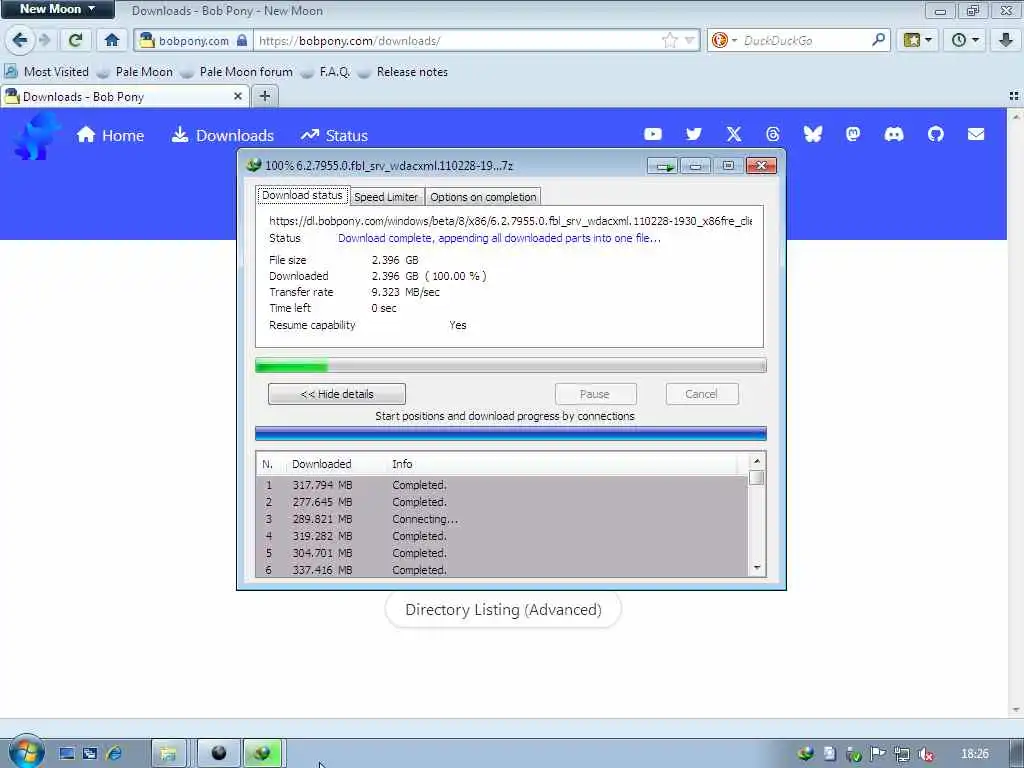Screen dimensions: 1024x768
Task: Click the Pause download button
Action: [595, 394]
